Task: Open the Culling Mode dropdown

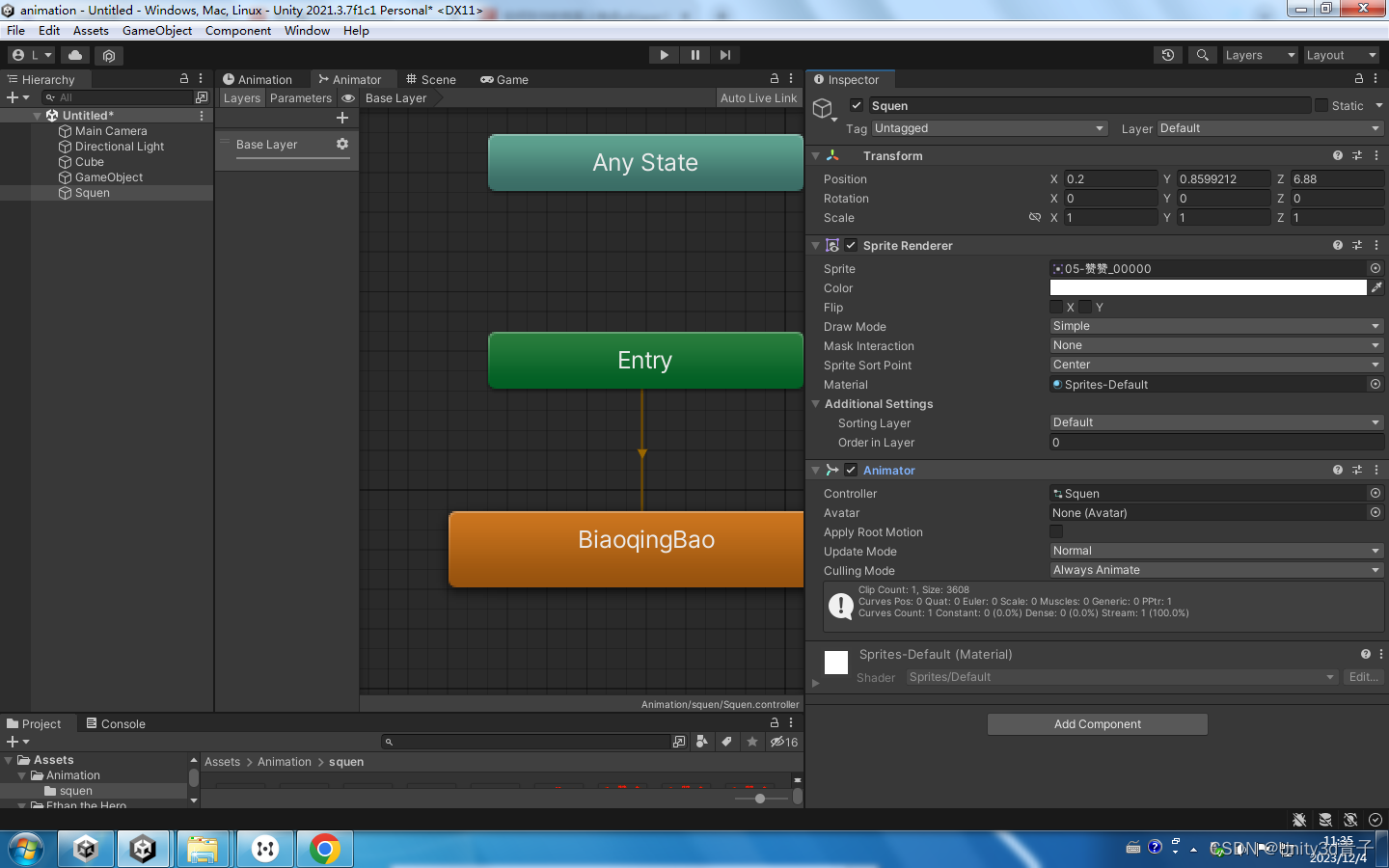Action: point(1216,570)
